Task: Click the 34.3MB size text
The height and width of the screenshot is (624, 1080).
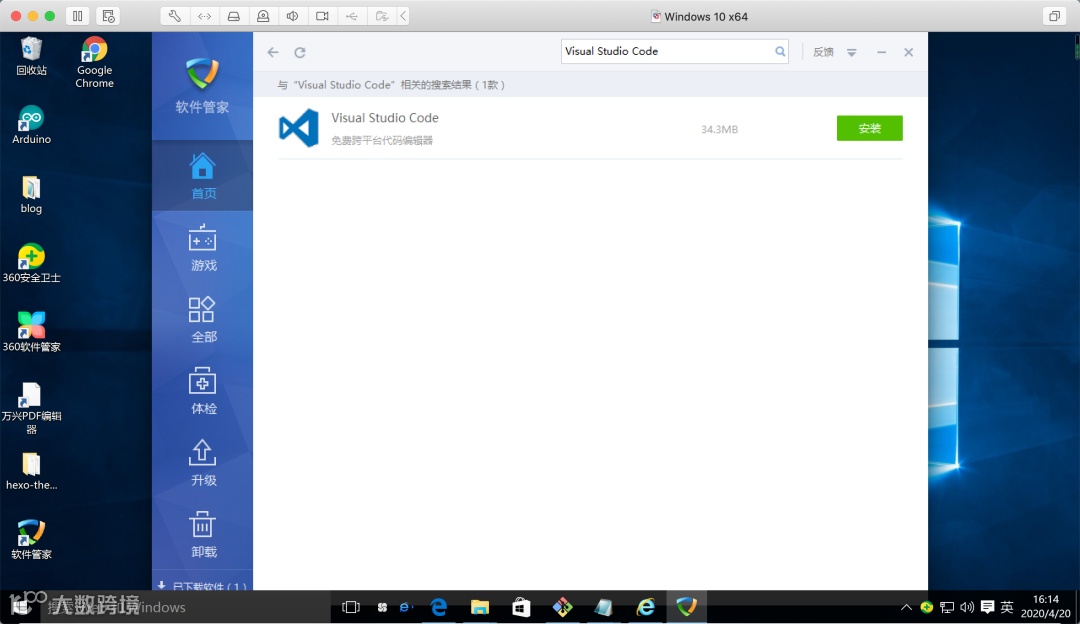Action: coord(719,129)
